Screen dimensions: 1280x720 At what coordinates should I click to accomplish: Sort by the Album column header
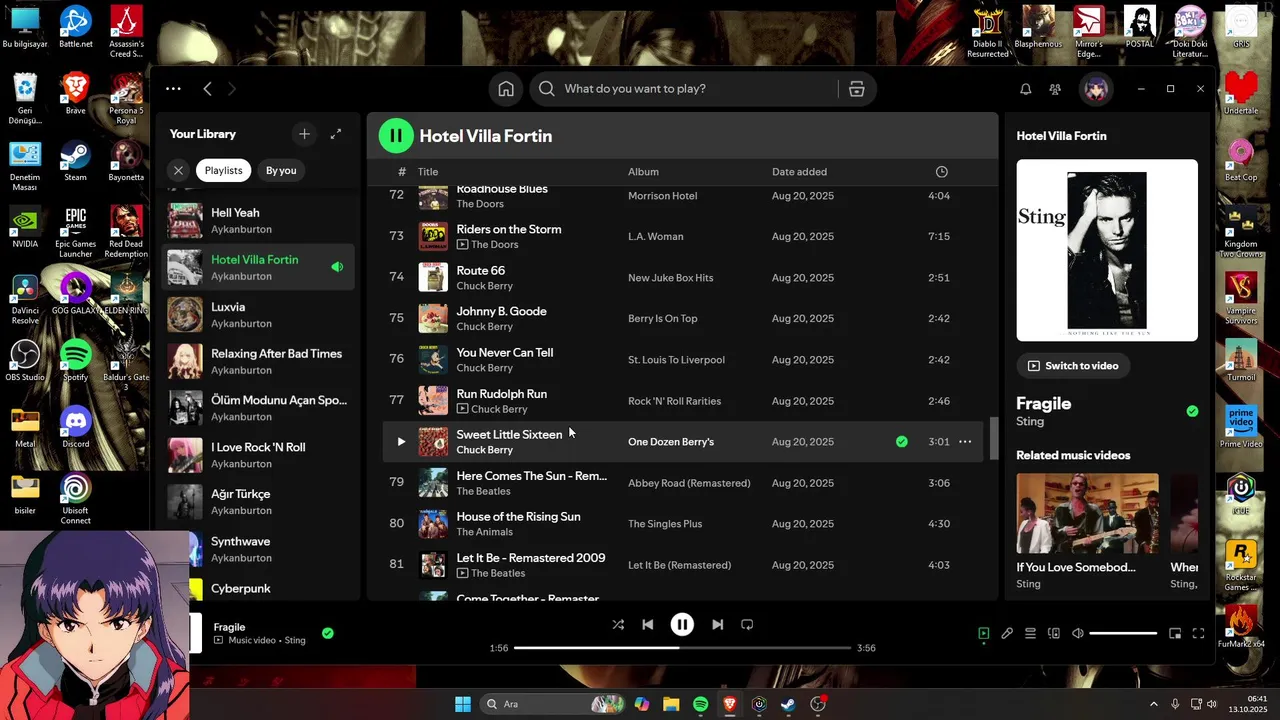tap(643, 172)
